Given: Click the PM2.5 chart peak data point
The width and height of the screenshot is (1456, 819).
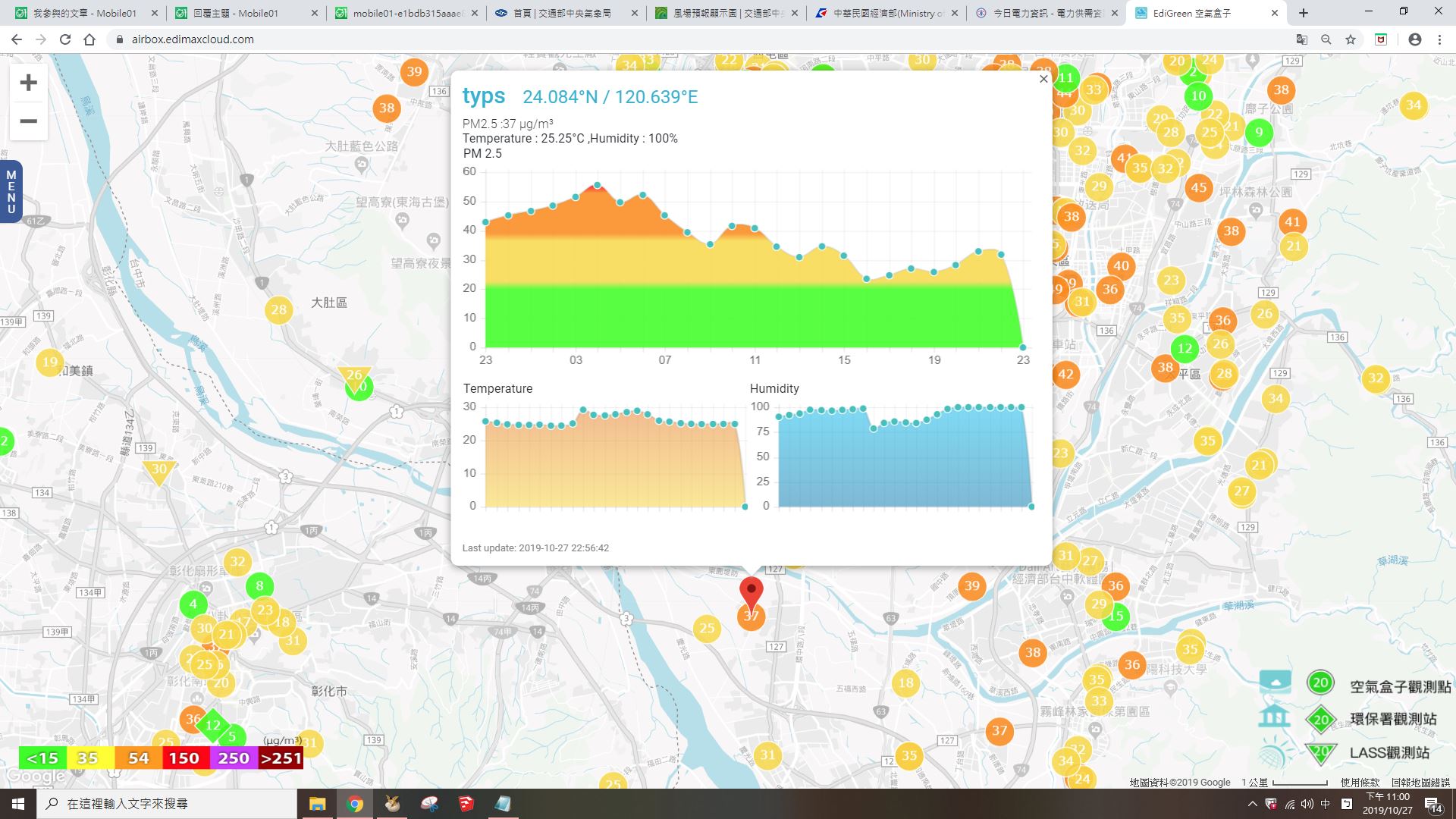Looking at the screenshot, I should (598, 185).
